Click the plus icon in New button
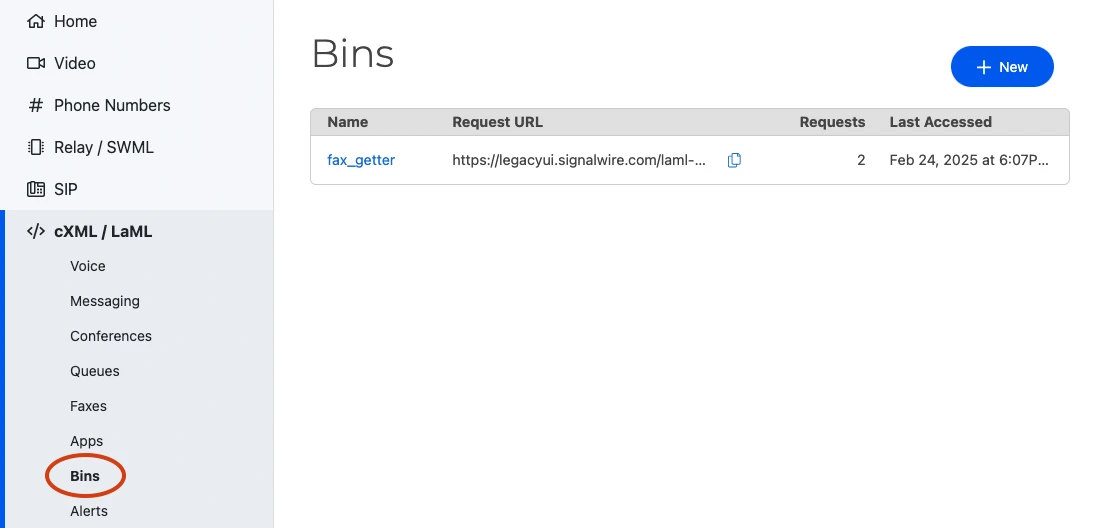 tap(983, 67)
